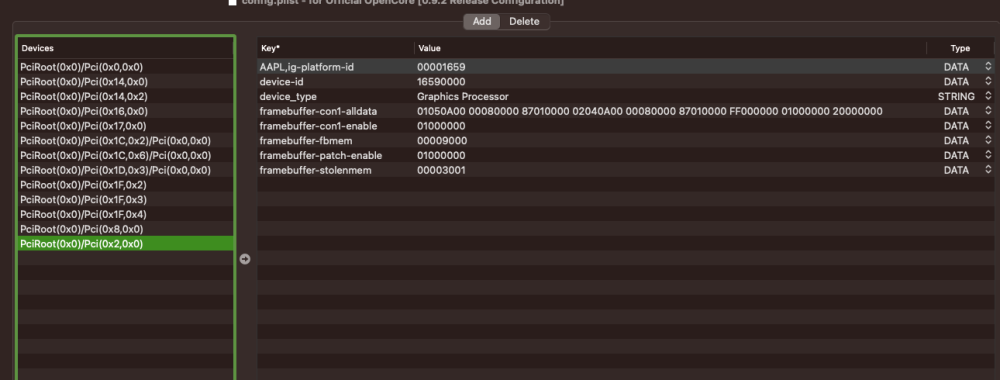The height and width of the screenshot is (380, 1000).
Task: Open type dropdown for framebuffer-stolenmem row
Action: coord(988,170)
